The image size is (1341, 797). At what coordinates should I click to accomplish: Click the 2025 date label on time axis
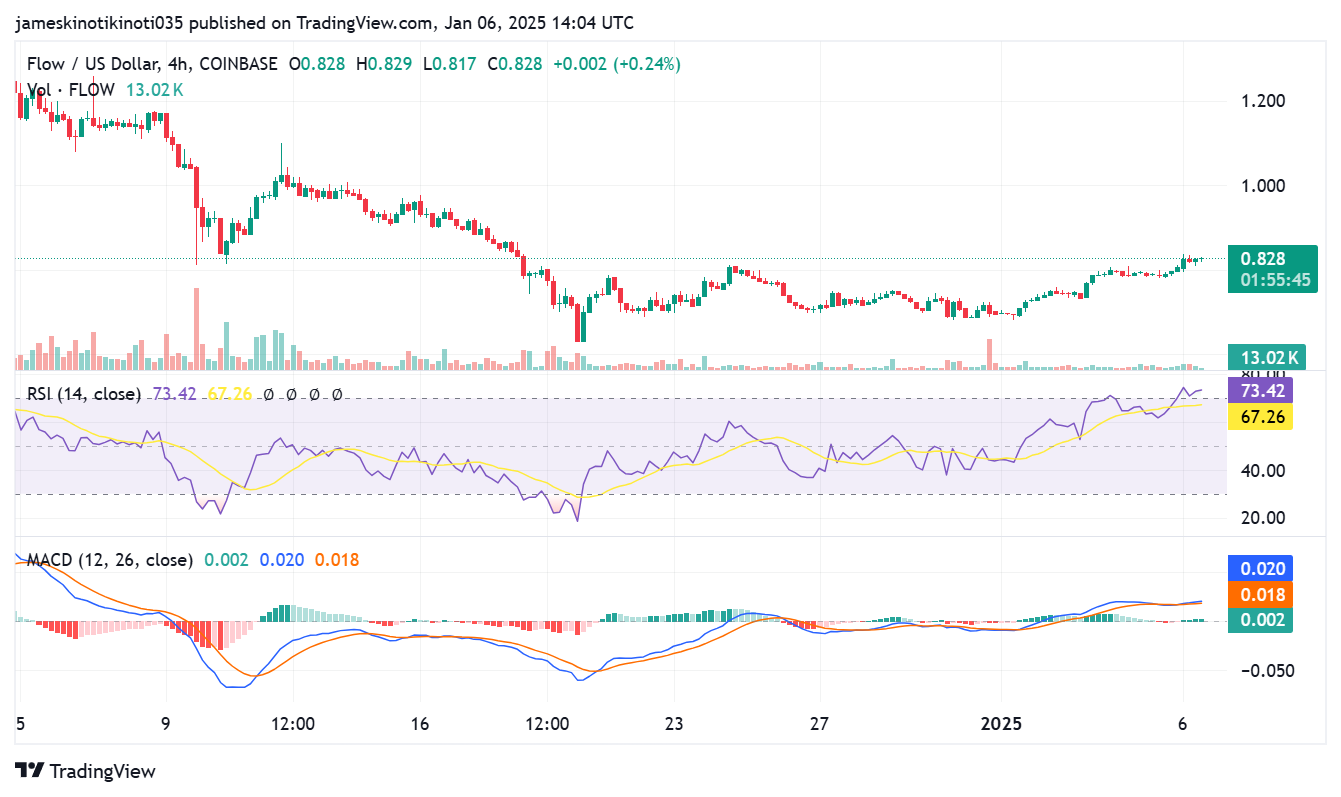click(x=1001, y=723)
